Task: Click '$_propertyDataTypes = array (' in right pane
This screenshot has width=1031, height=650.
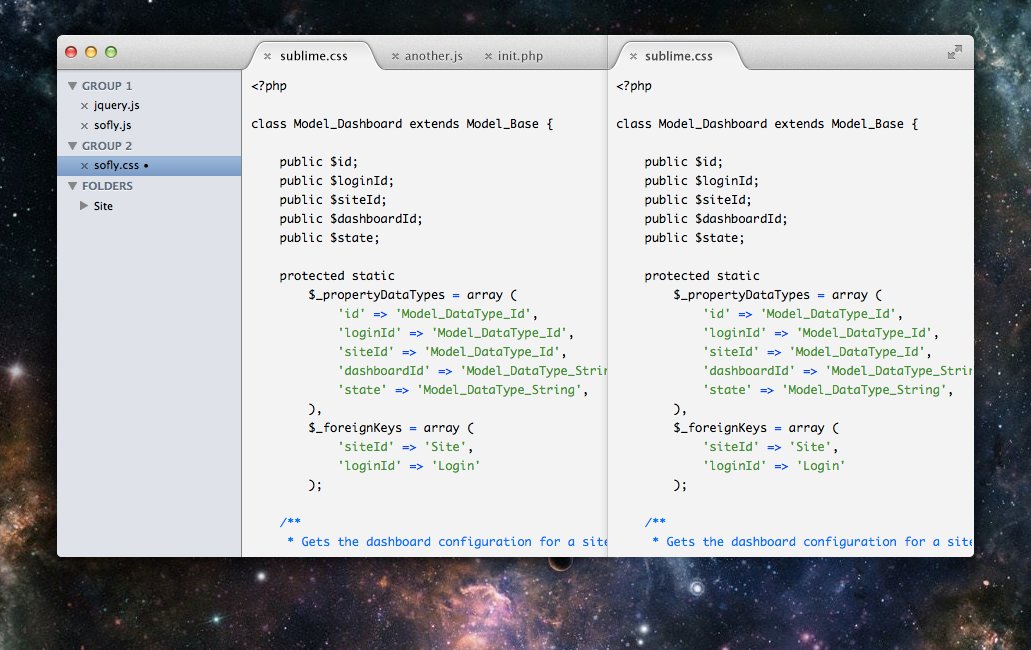Action: [778, 295]
